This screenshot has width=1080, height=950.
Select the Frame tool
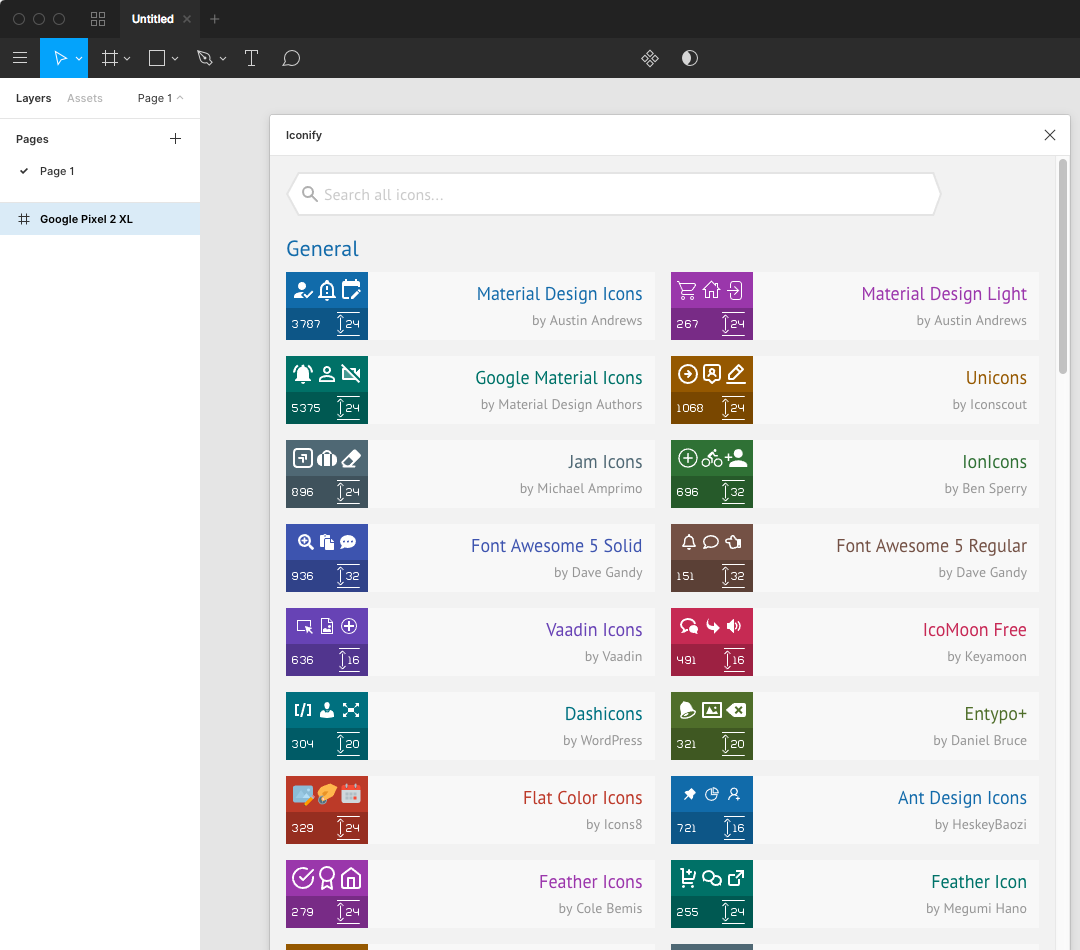point(110,58)
